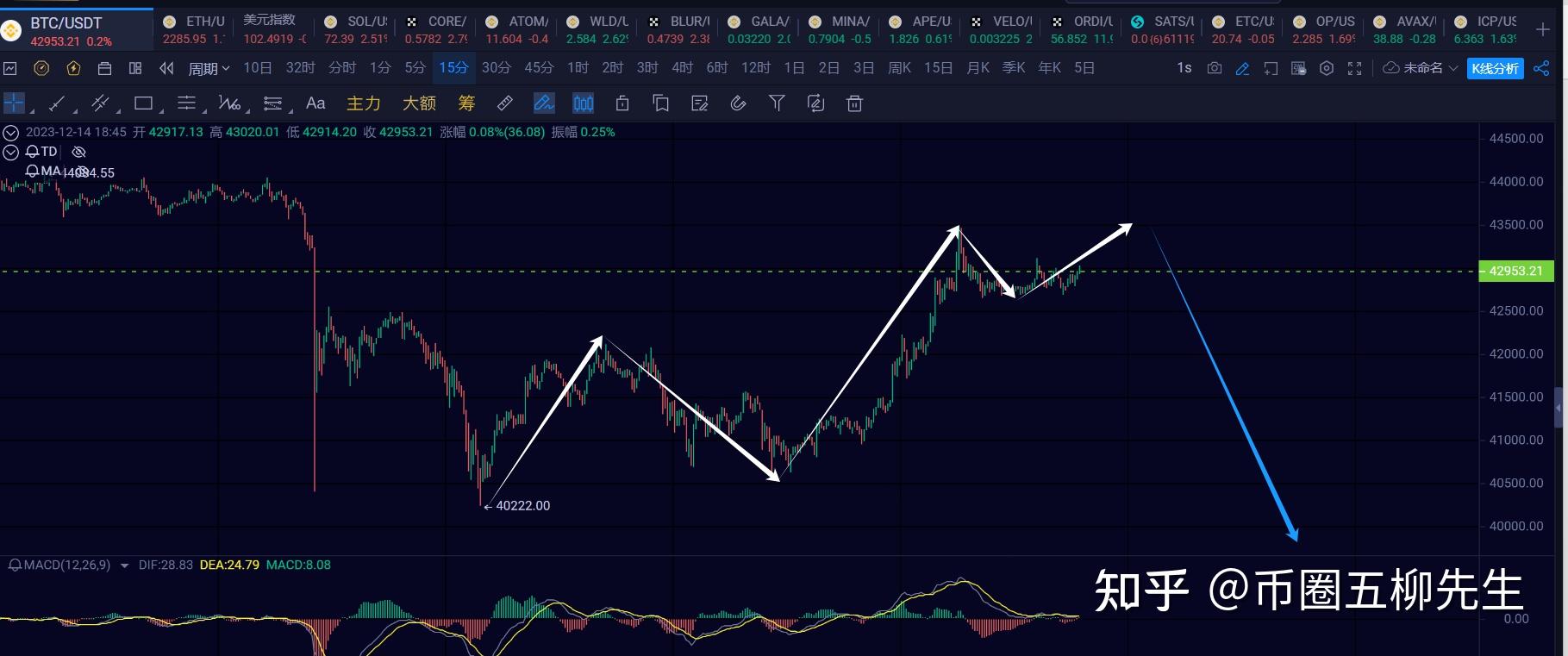Switch to the 1时 timeframe
1568x656 pixels.
[578, 67]
